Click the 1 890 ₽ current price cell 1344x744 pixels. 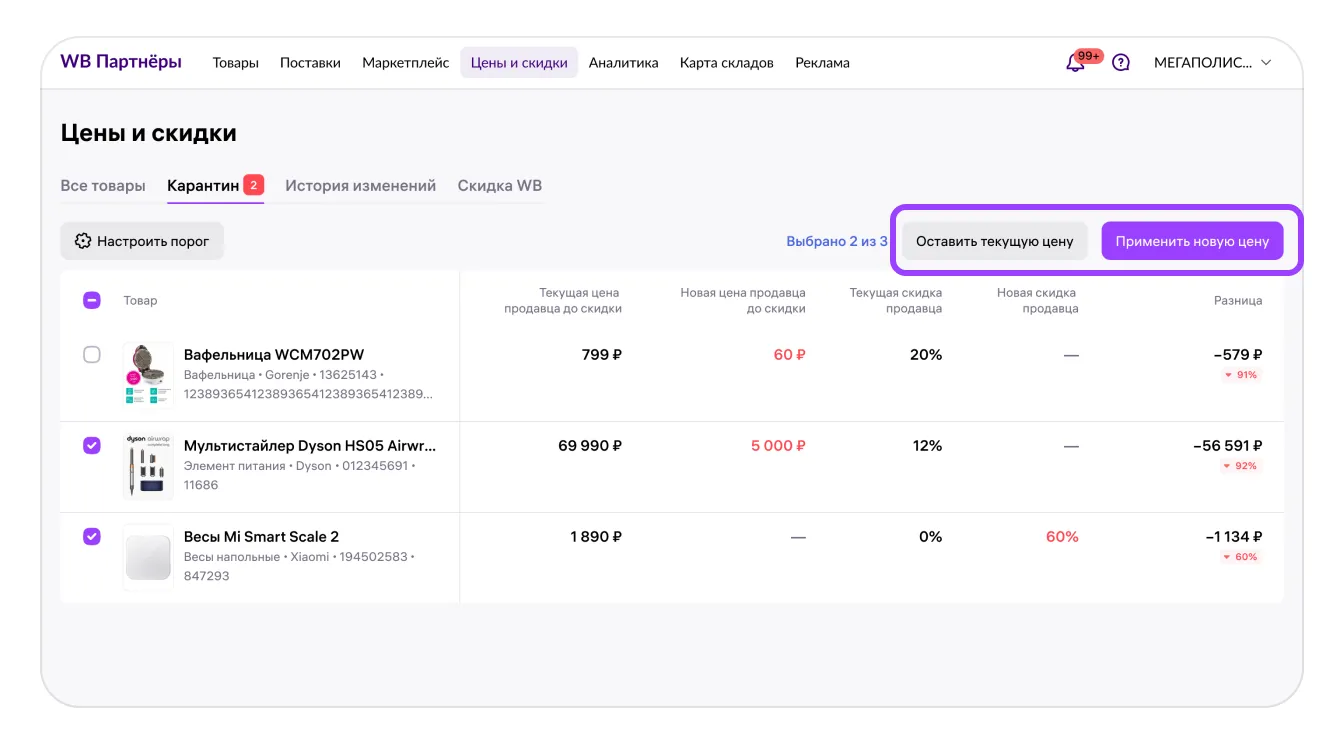click(x=596, y=536)
